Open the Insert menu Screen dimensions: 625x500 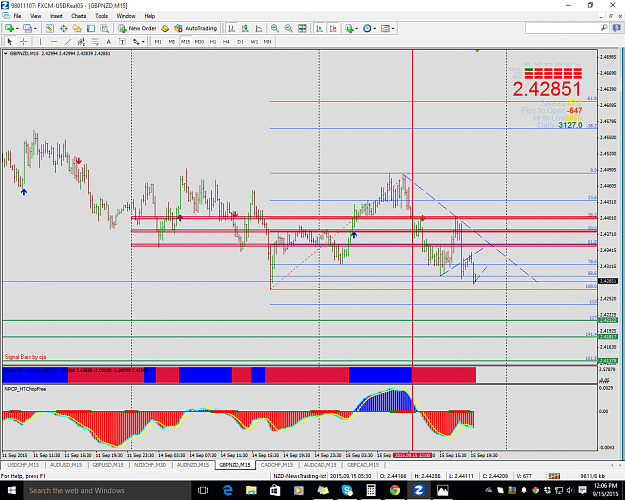[x=56, y=16]
